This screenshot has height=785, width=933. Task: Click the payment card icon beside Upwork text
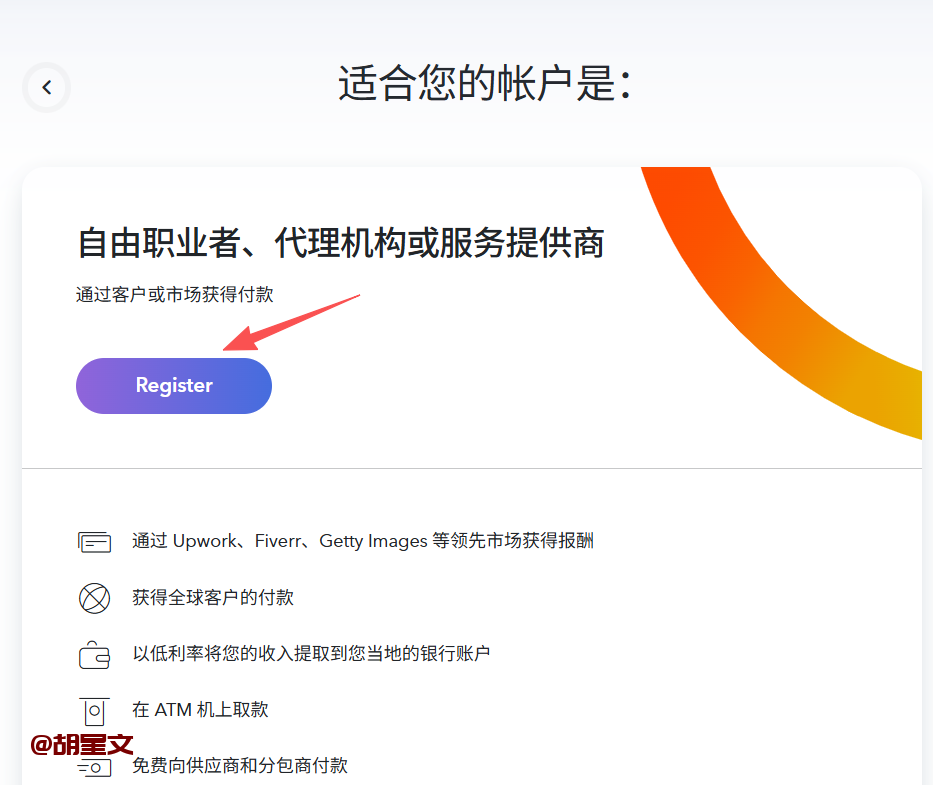pyautogui.click(x=94, y=542)
